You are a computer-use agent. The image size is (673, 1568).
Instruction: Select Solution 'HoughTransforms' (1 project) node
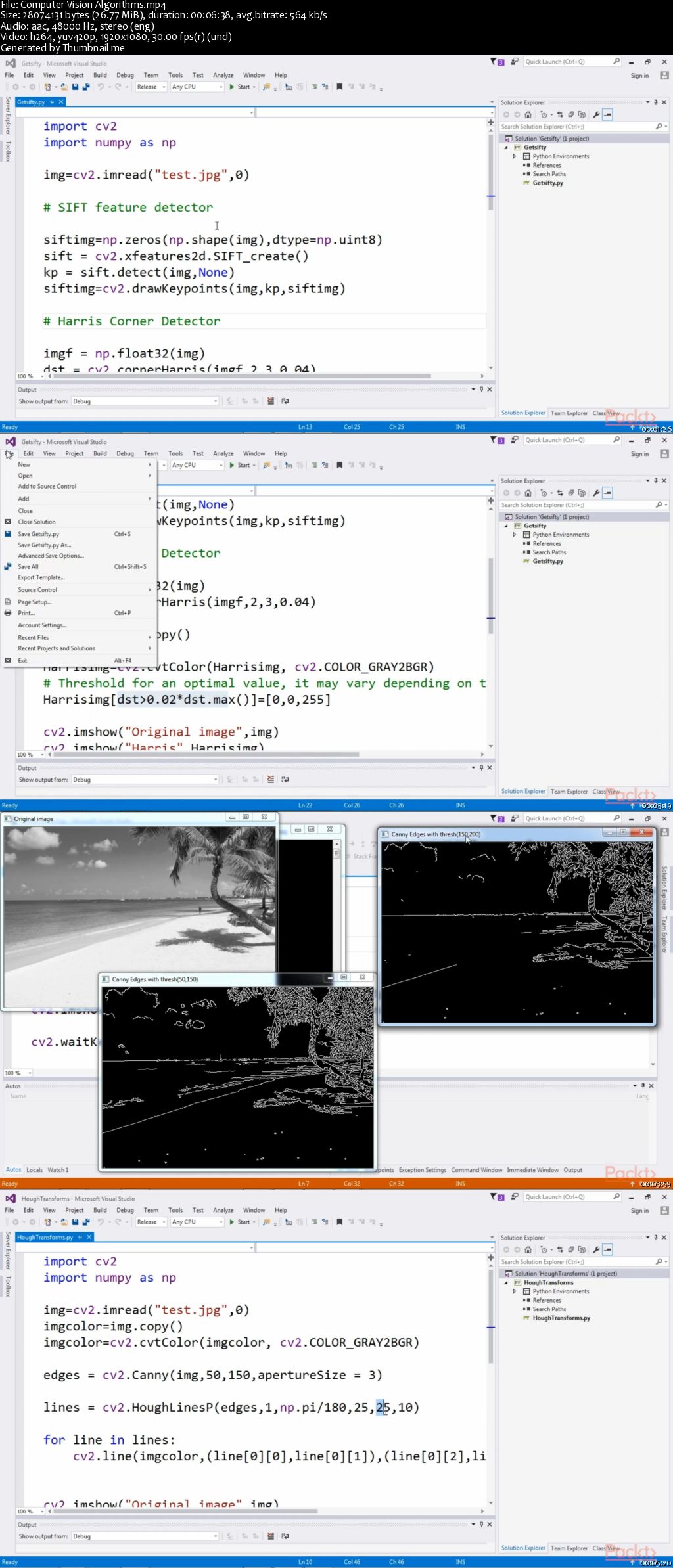coord(566,1274)
